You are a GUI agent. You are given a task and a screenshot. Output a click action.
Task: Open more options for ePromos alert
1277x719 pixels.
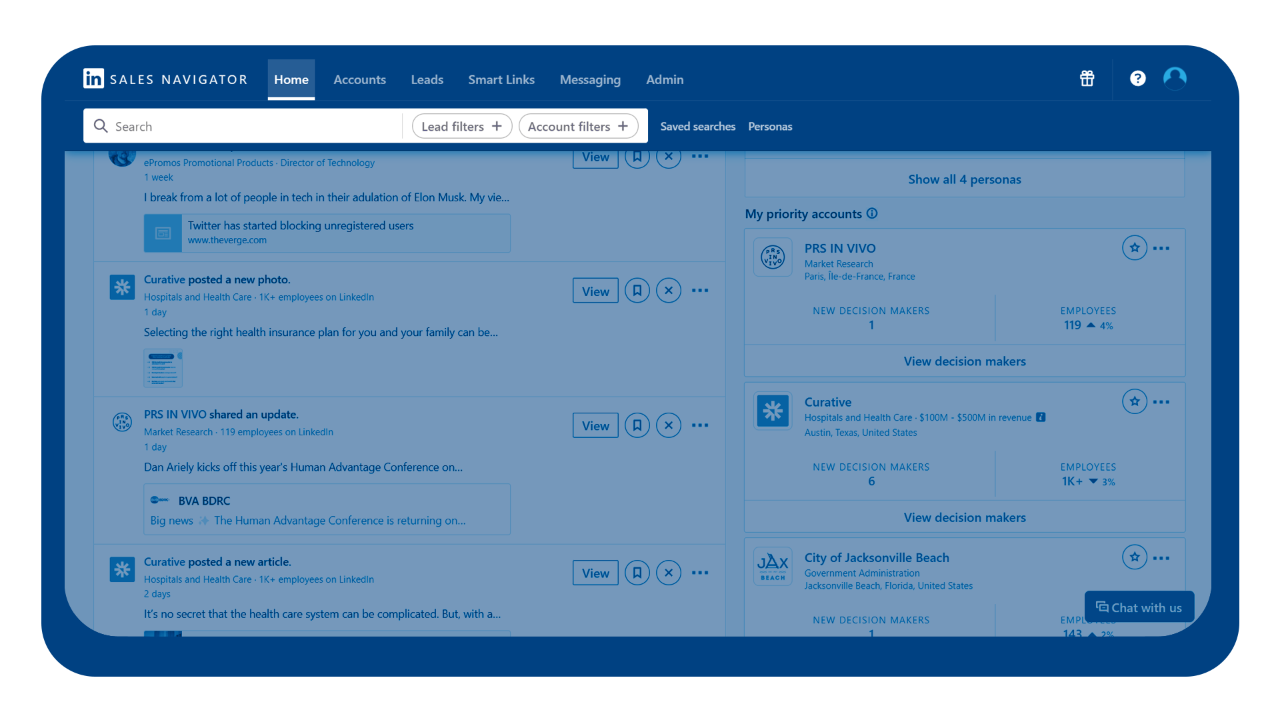pyautogui.click(x=700, y=156)
